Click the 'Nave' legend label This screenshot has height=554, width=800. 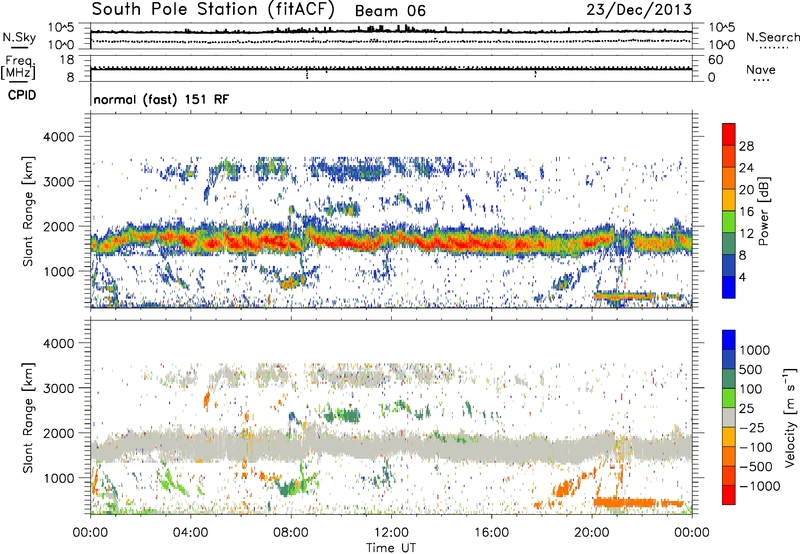pyautogui.click(x=761, y=70)
